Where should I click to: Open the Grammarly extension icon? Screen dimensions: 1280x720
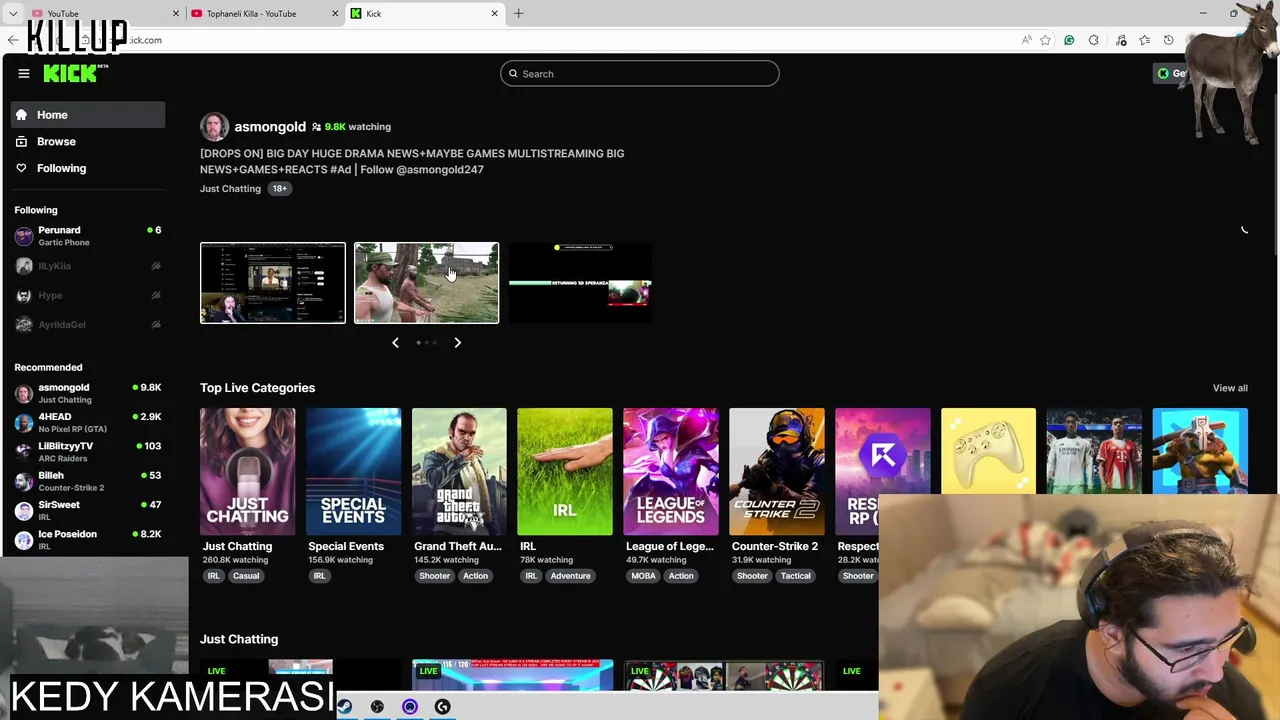click(1069, 40)
